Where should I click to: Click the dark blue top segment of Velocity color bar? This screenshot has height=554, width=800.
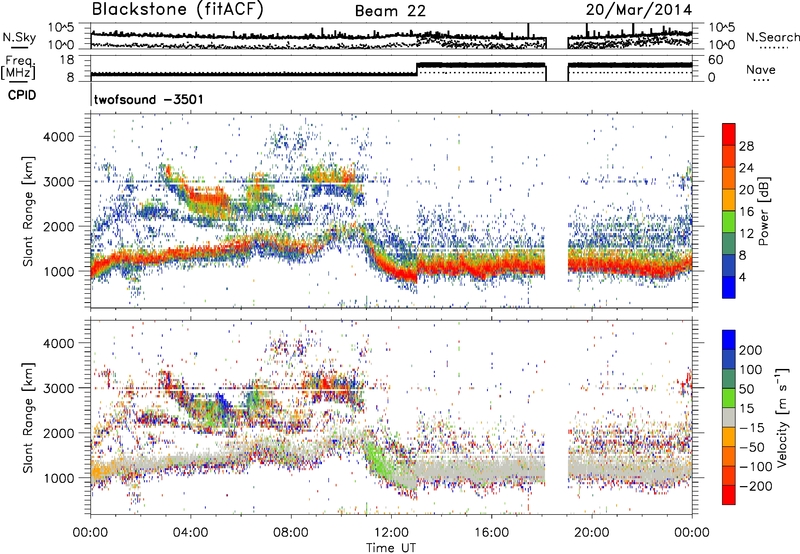(x=729, y=340)
